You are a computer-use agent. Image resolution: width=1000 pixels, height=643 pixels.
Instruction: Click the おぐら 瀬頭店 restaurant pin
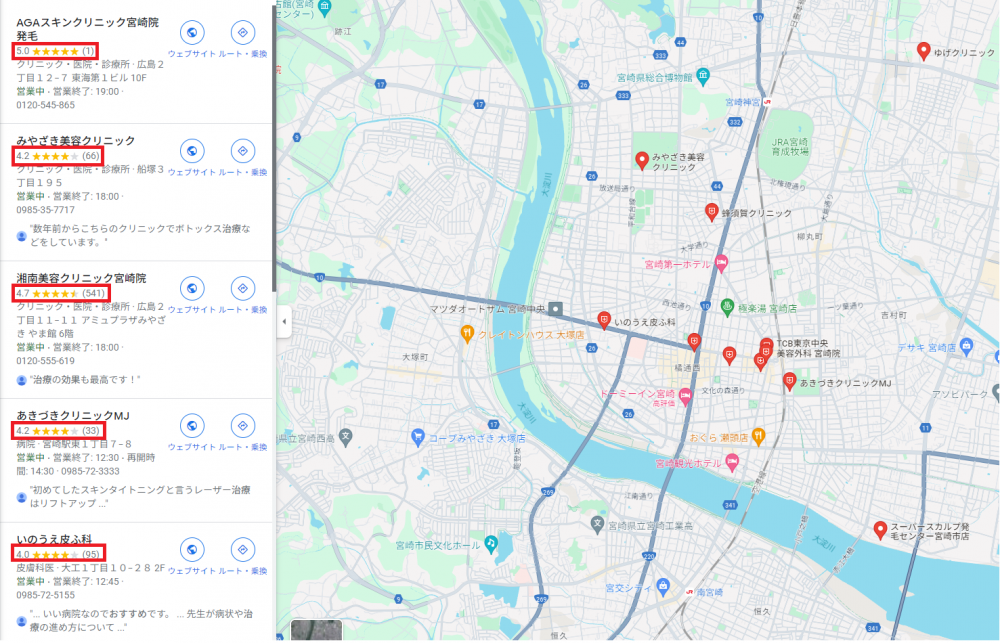(x=758, y=437)
